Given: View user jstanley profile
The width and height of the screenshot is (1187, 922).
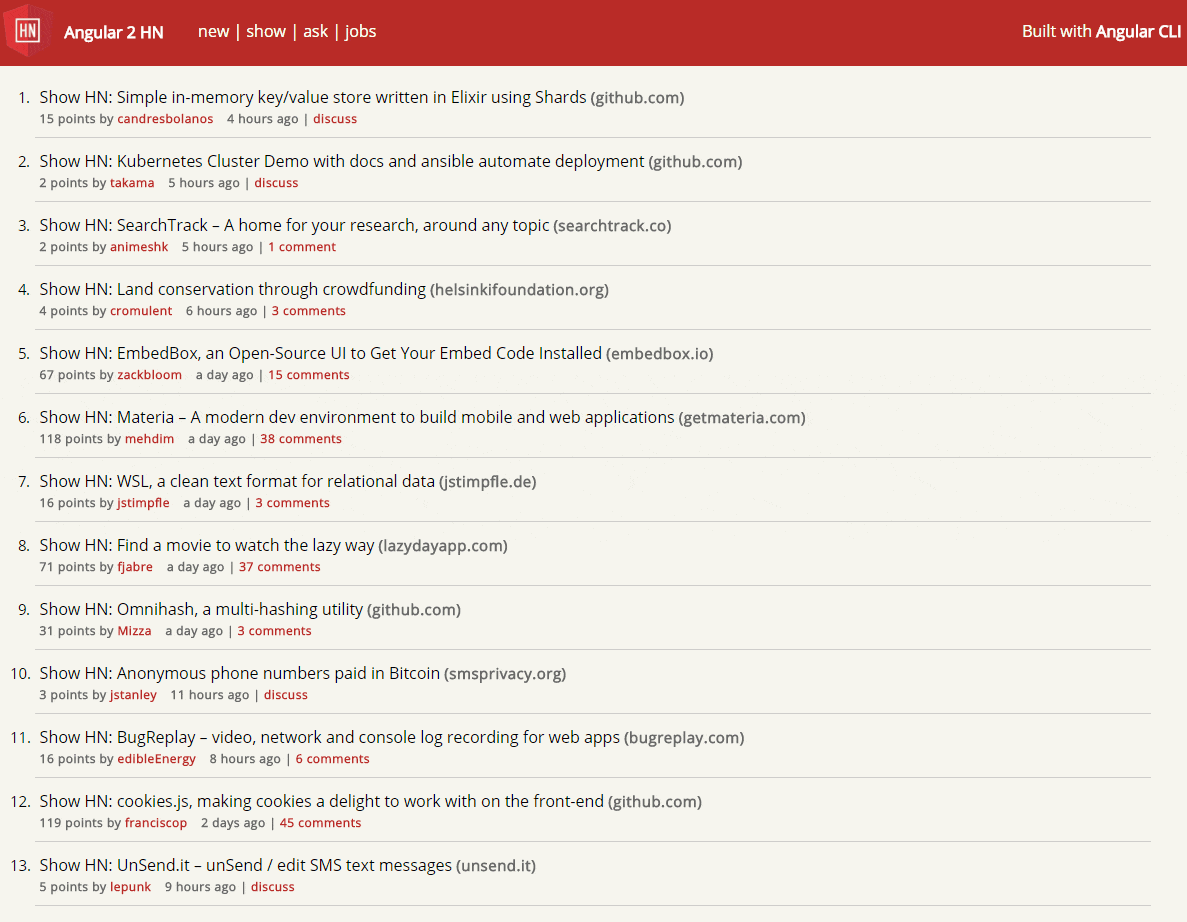Looking at the screenshot, I should 133,694.
